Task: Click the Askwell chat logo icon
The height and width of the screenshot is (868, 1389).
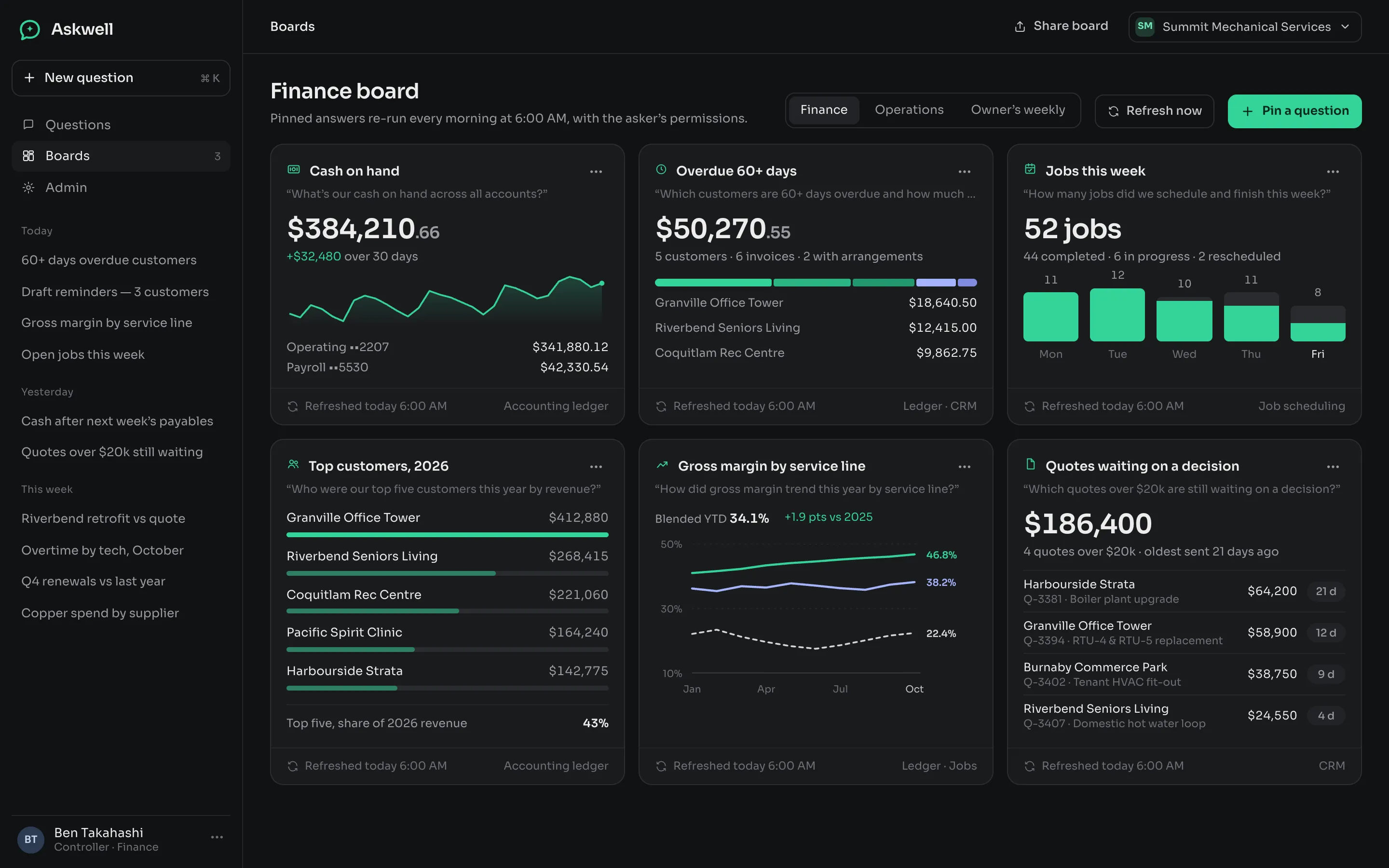Action: click(30, 29)
